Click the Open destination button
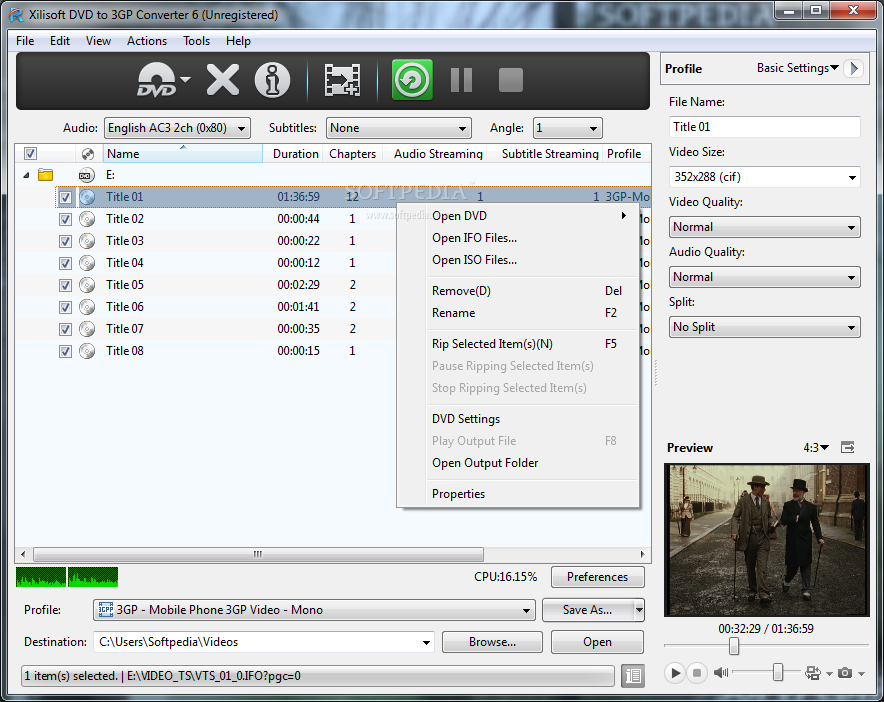 (x=598, y=642)
